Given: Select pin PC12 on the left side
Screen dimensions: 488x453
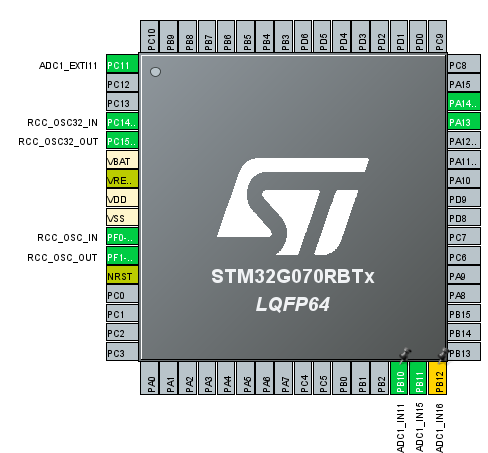Looking at the screenshot, I should (122, 84).
